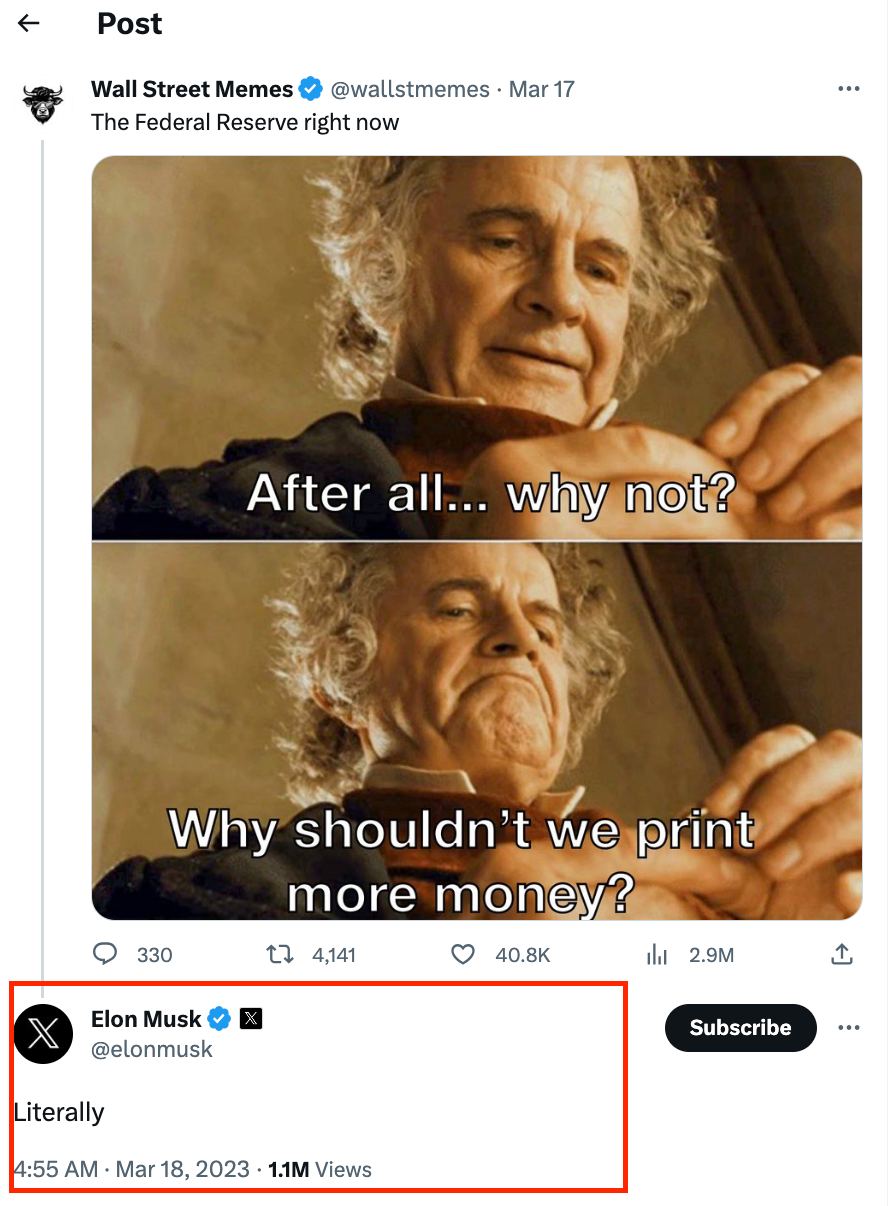Open Elon Musk's avatar picture
The width and height of the screenshot is (896, 1206).
click(x=44, y=1034)
